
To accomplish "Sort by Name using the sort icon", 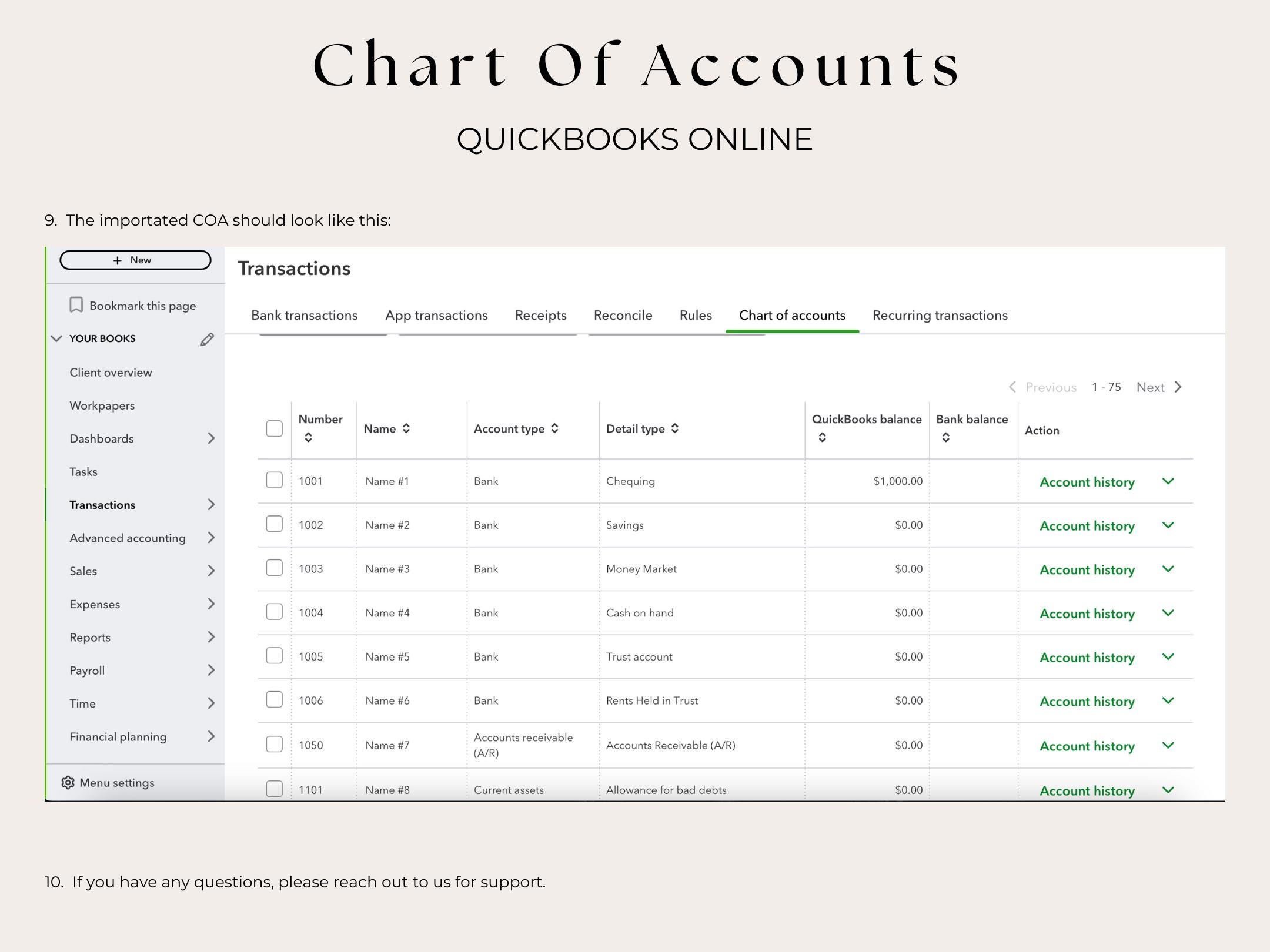I will 407,428.
